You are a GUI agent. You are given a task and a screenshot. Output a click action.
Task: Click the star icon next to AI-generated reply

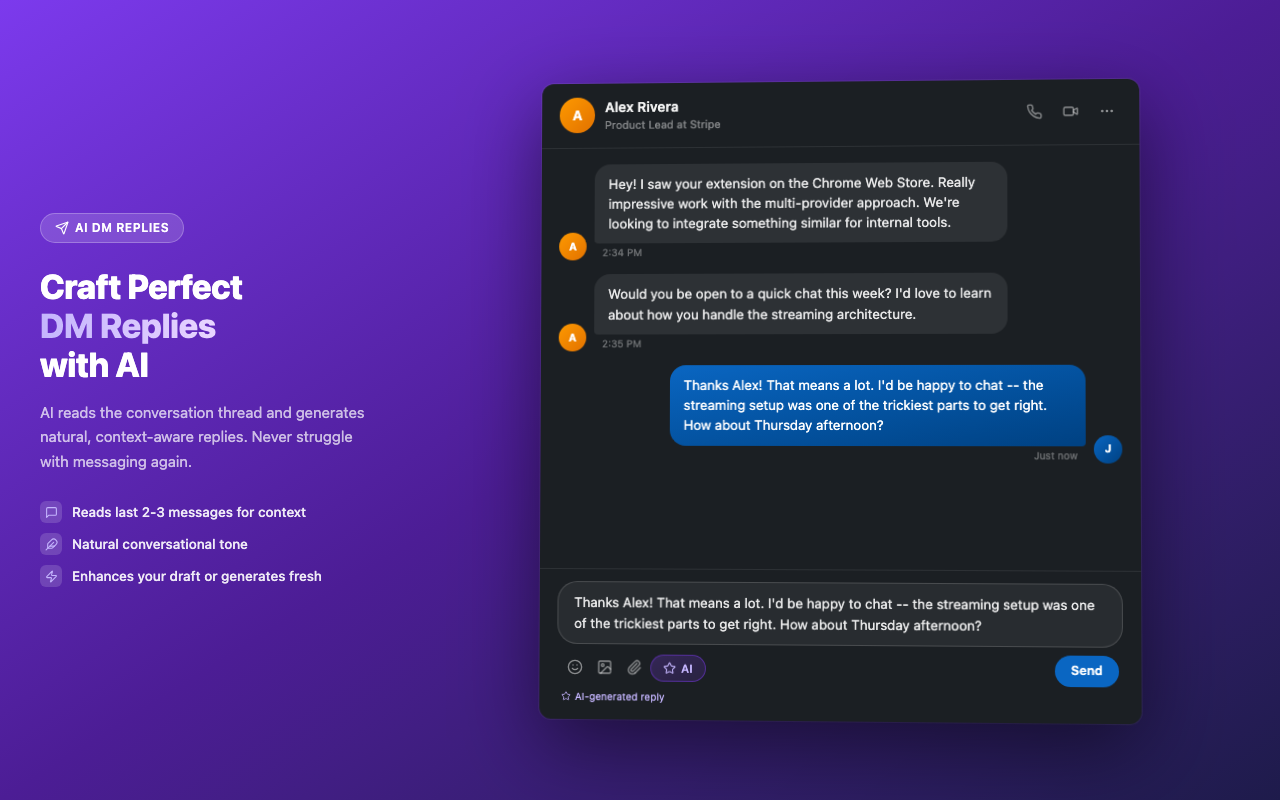565,696
